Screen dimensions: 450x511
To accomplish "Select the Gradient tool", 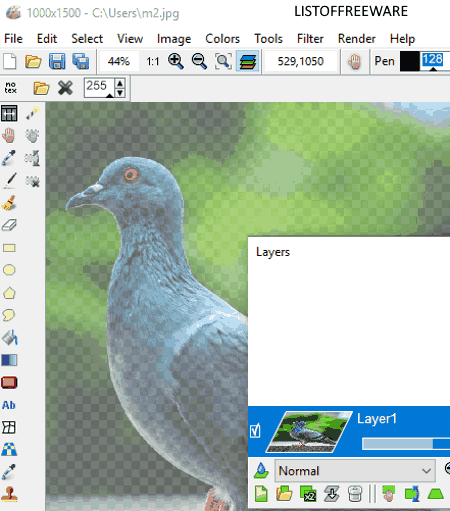I will [9, 360].
